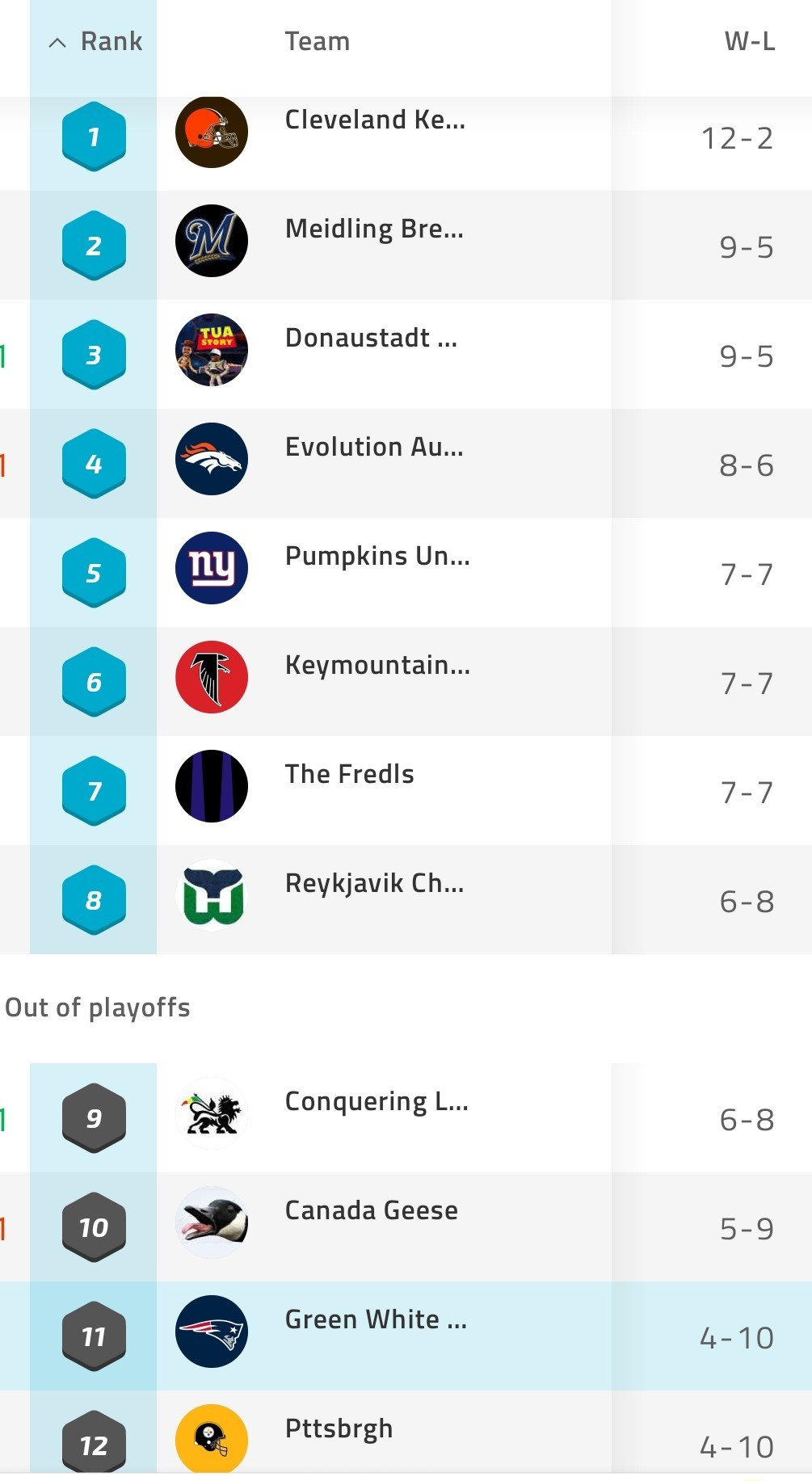
Task: Open The Fredls team page
Action: [350, 774]
